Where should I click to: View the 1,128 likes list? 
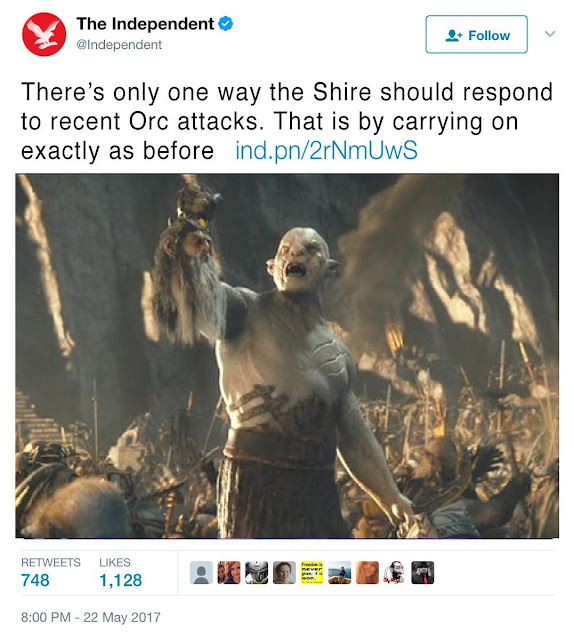[x=120, y=572]
